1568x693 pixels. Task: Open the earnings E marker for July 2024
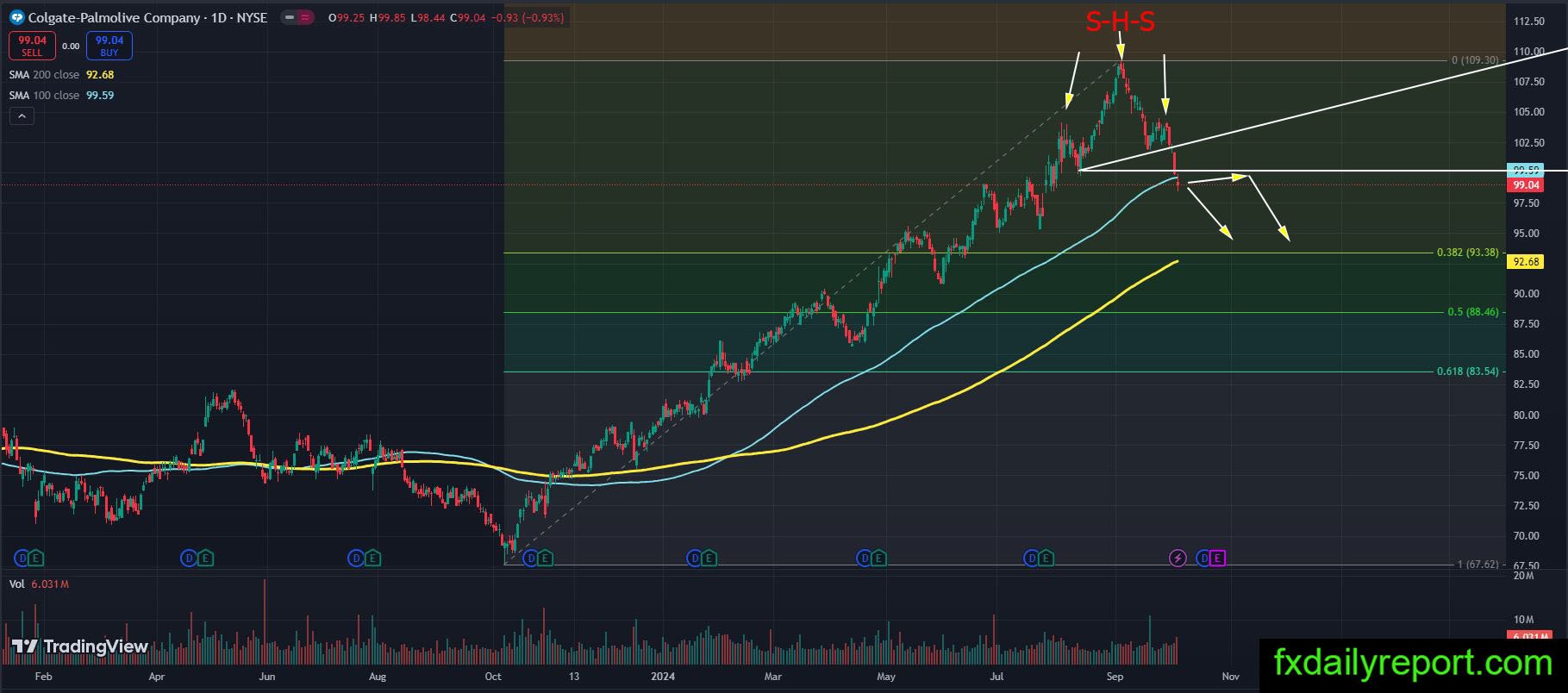click(1045, 559)
